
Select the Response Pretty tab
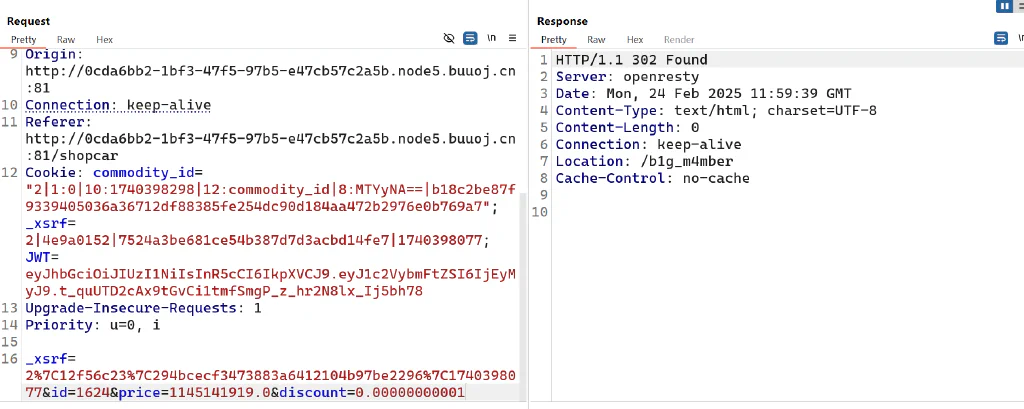coord(554,40)
